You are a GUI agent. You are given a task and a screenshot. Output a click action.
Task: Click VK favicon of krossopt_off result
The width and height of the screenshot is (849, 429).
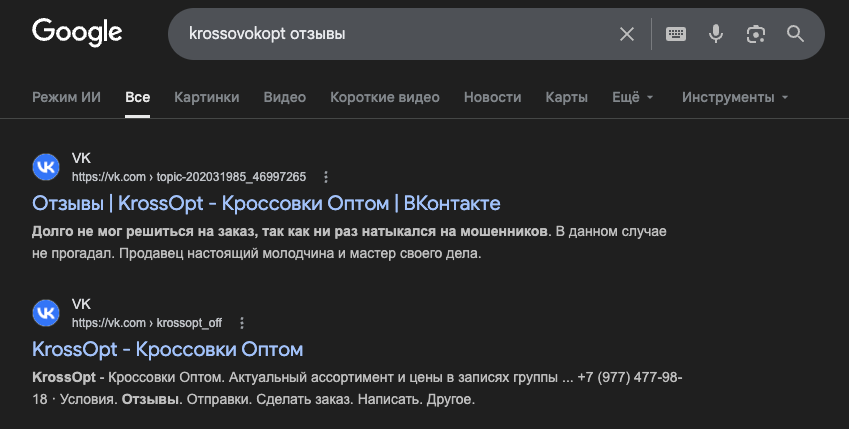pyautogui.click(x=47, y=313)
